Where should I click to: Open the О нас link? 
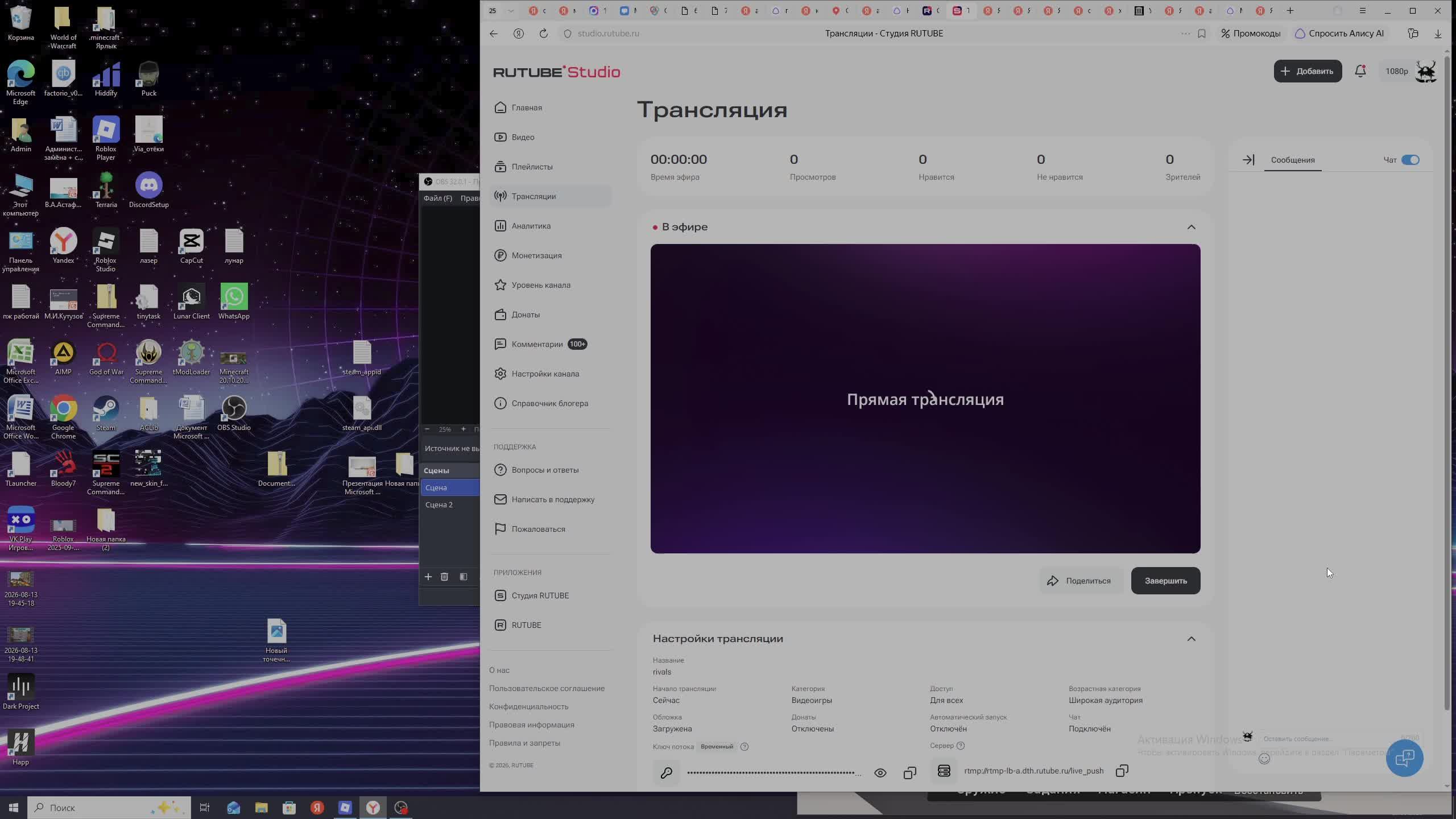[x=499, y=670]
